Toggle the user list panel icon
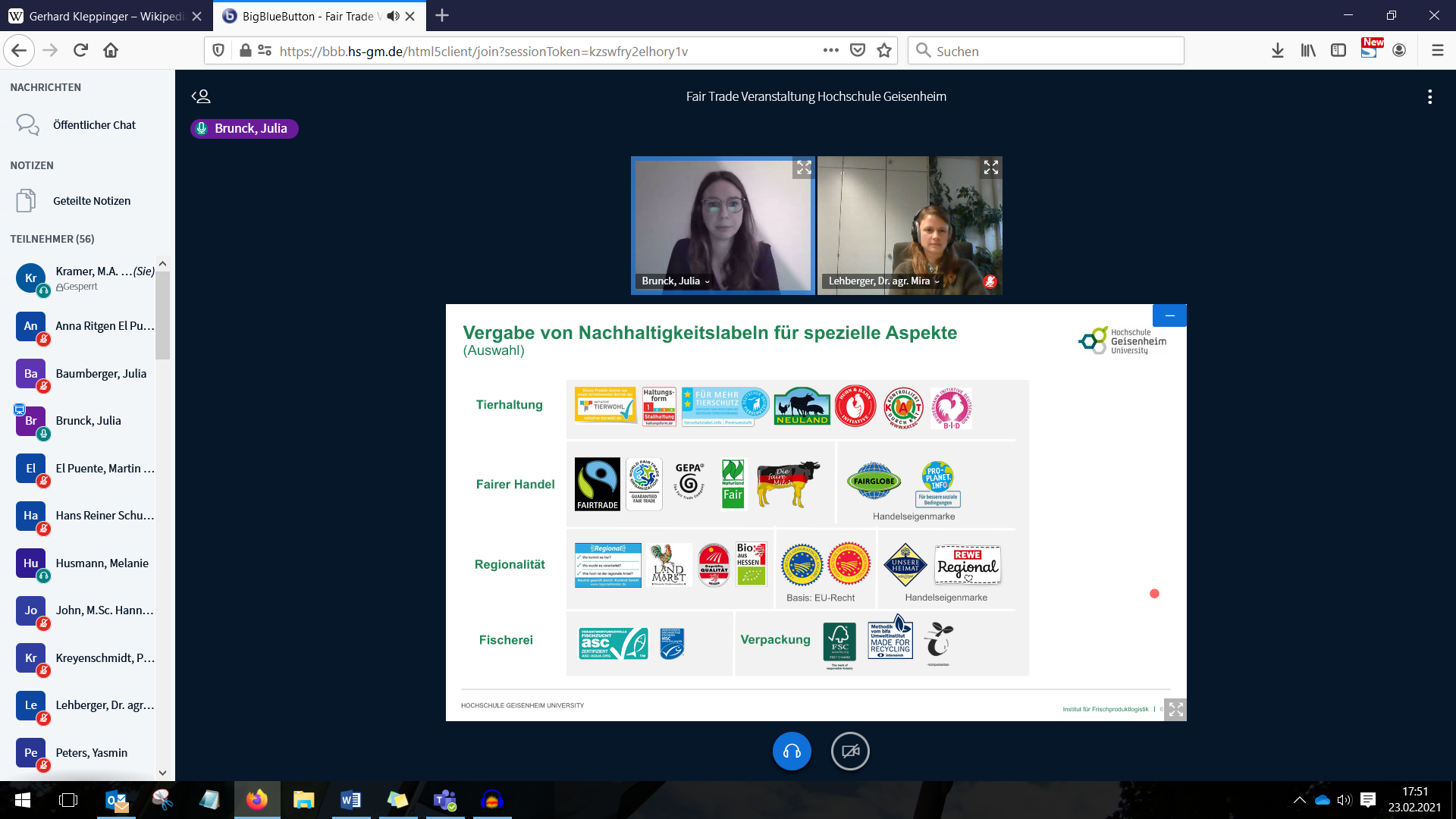The image size is (1456, 819). pos(201,96)
